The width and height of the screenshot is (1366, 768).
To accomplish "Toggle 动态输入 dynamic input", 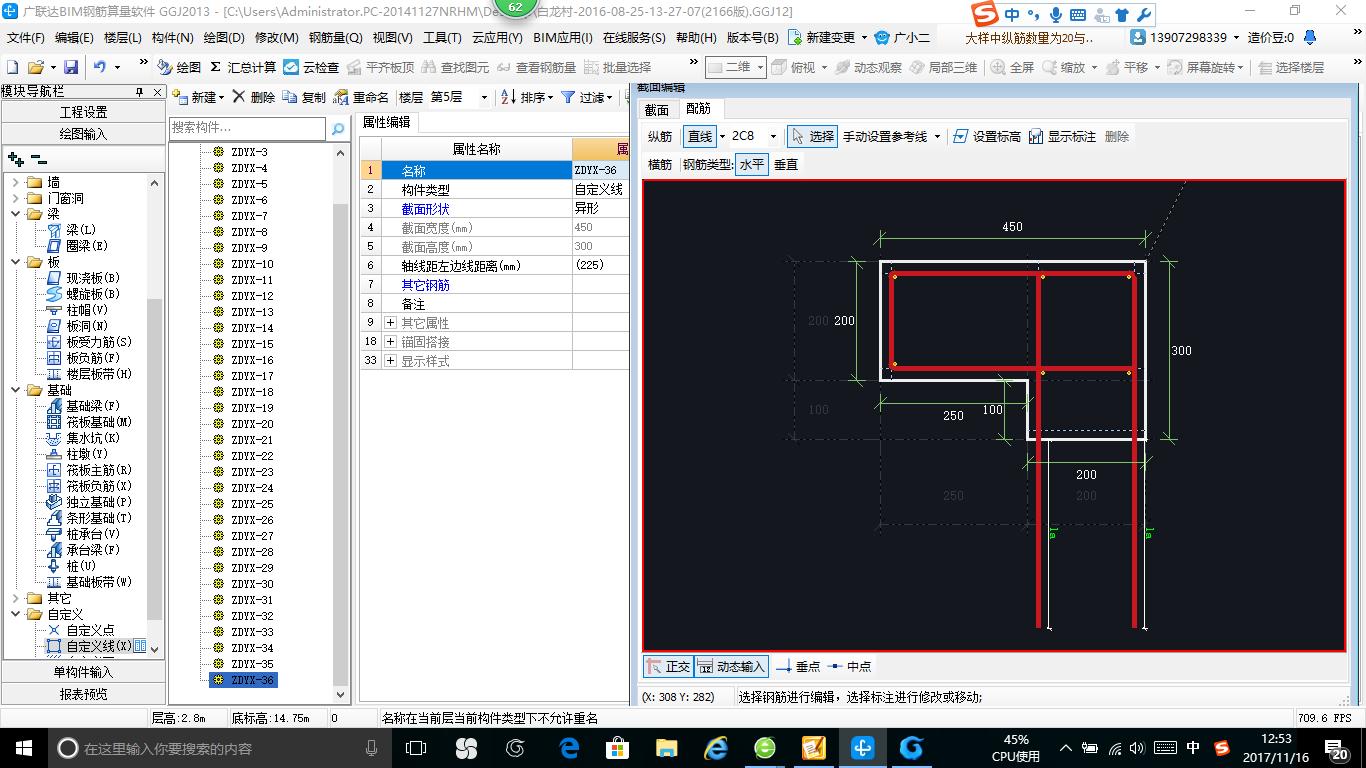I will click(731, 666).
